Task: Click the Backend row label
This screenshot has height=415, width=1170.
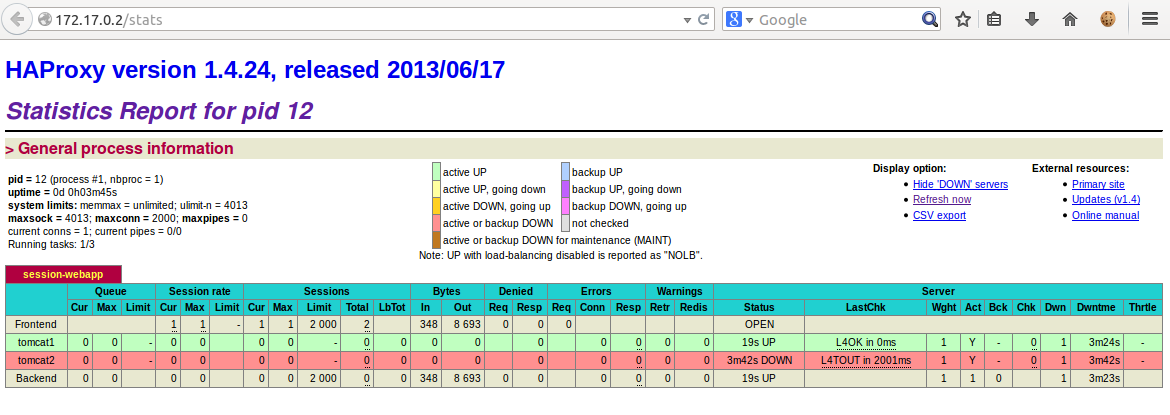Action: (x=37, y=378)
